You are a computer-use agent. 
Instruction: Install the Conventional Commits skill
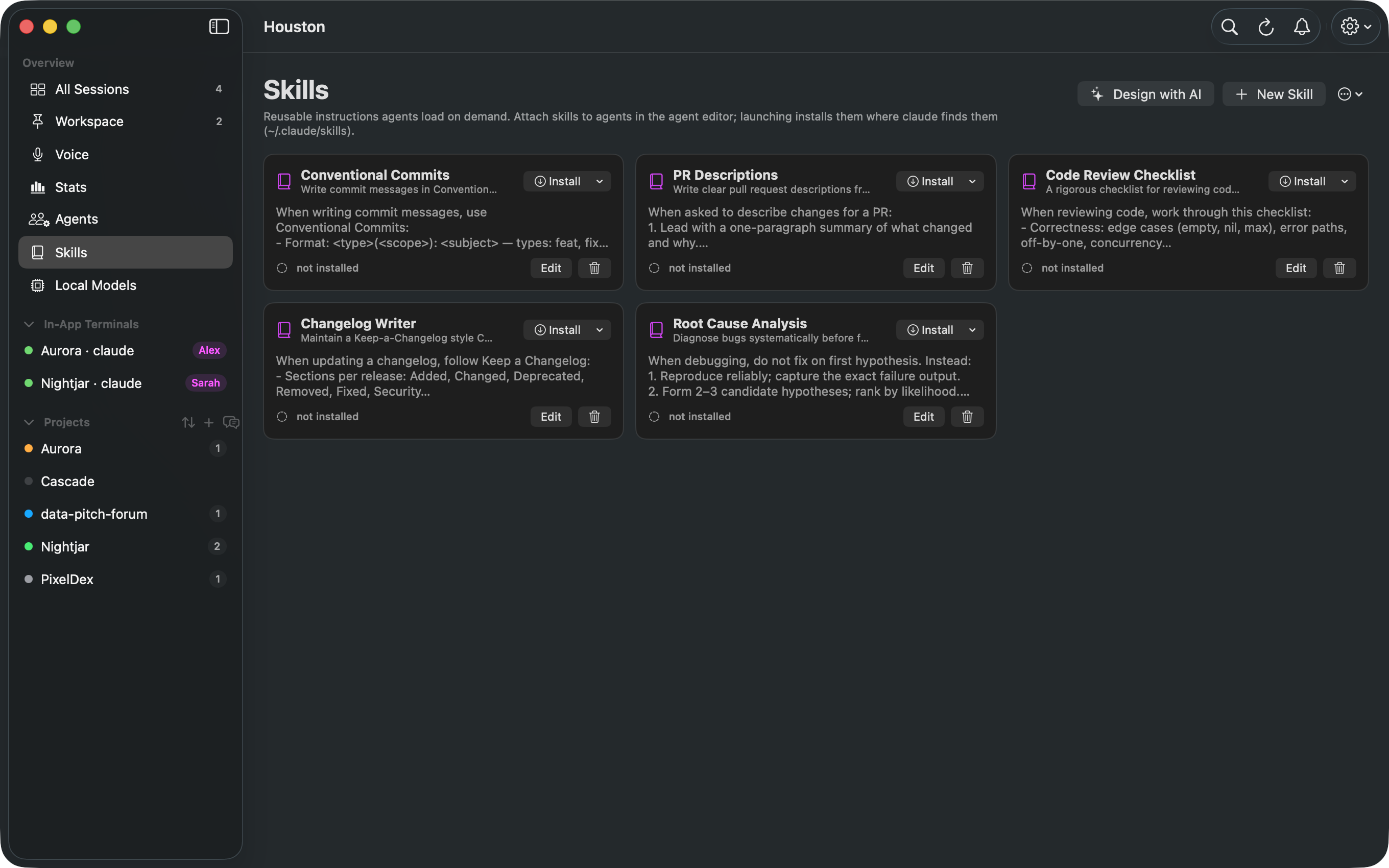tap(557, 181)
